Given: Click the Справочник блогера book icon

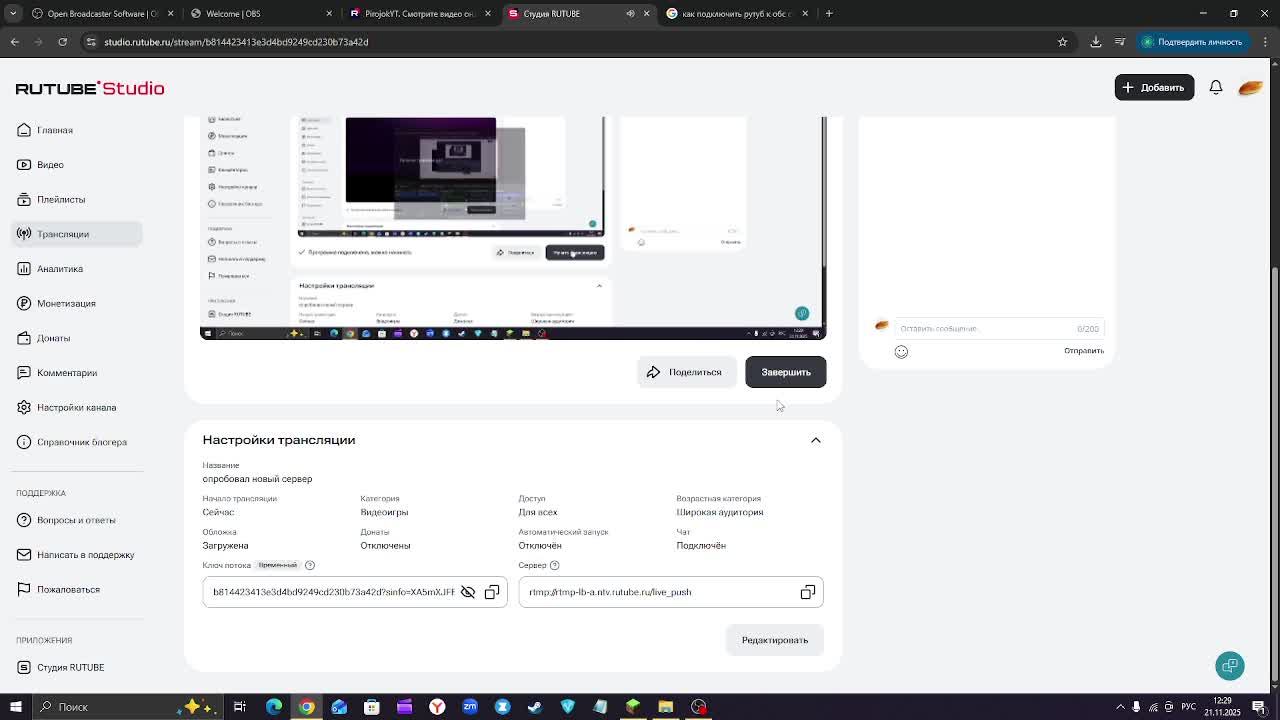Looking at the screenshot, I should click(x=24, y=442).
